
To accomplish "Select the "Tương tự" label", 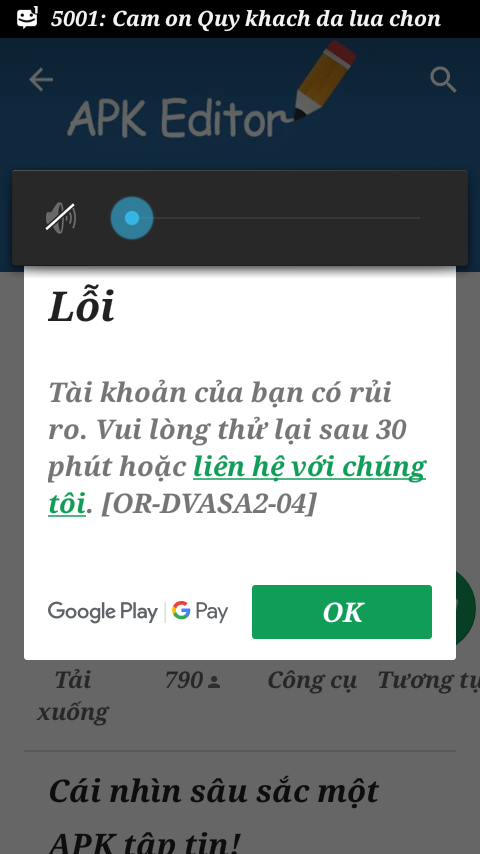I will click(428, 681).
